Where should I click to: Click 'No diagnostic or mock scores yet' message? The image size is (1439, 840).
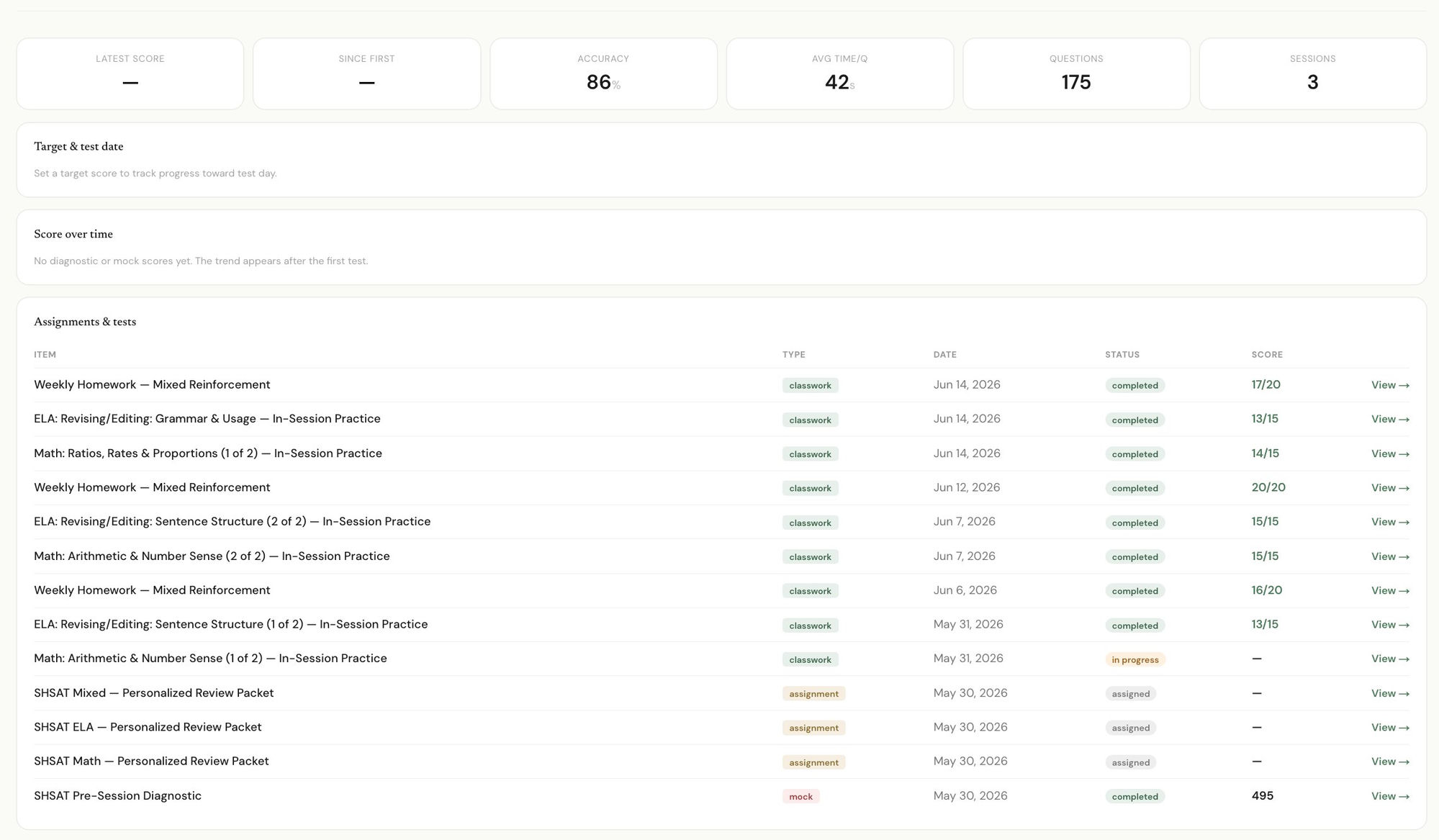201,261
